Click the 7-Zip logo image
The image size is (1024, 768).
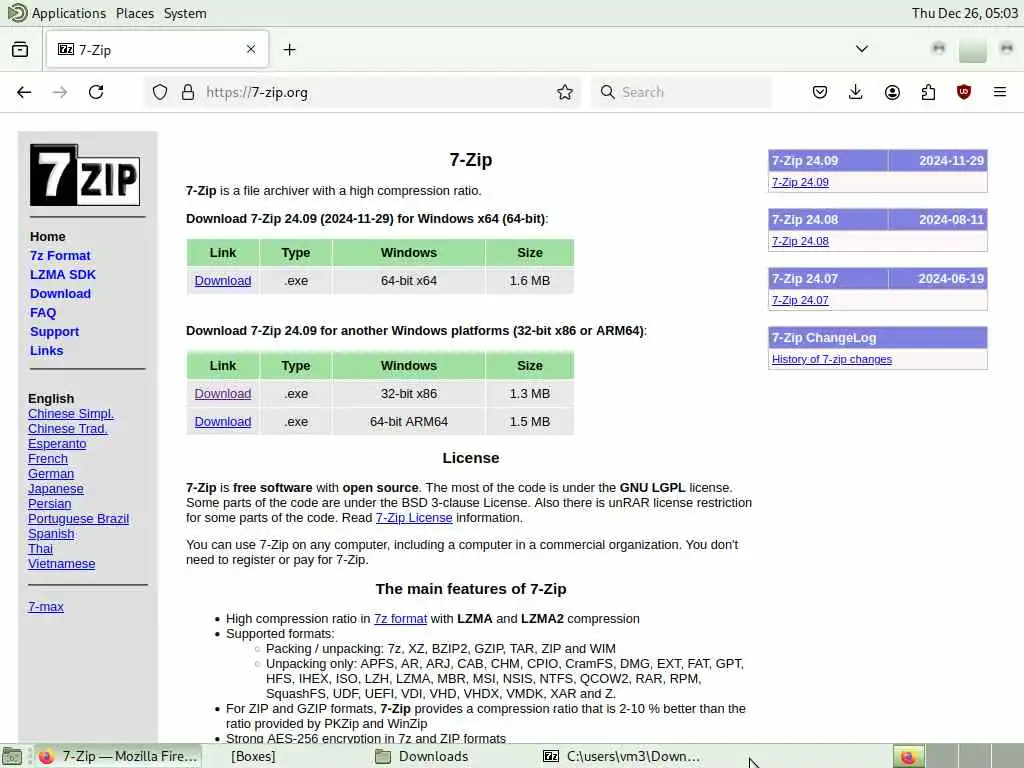coord(85,175)
